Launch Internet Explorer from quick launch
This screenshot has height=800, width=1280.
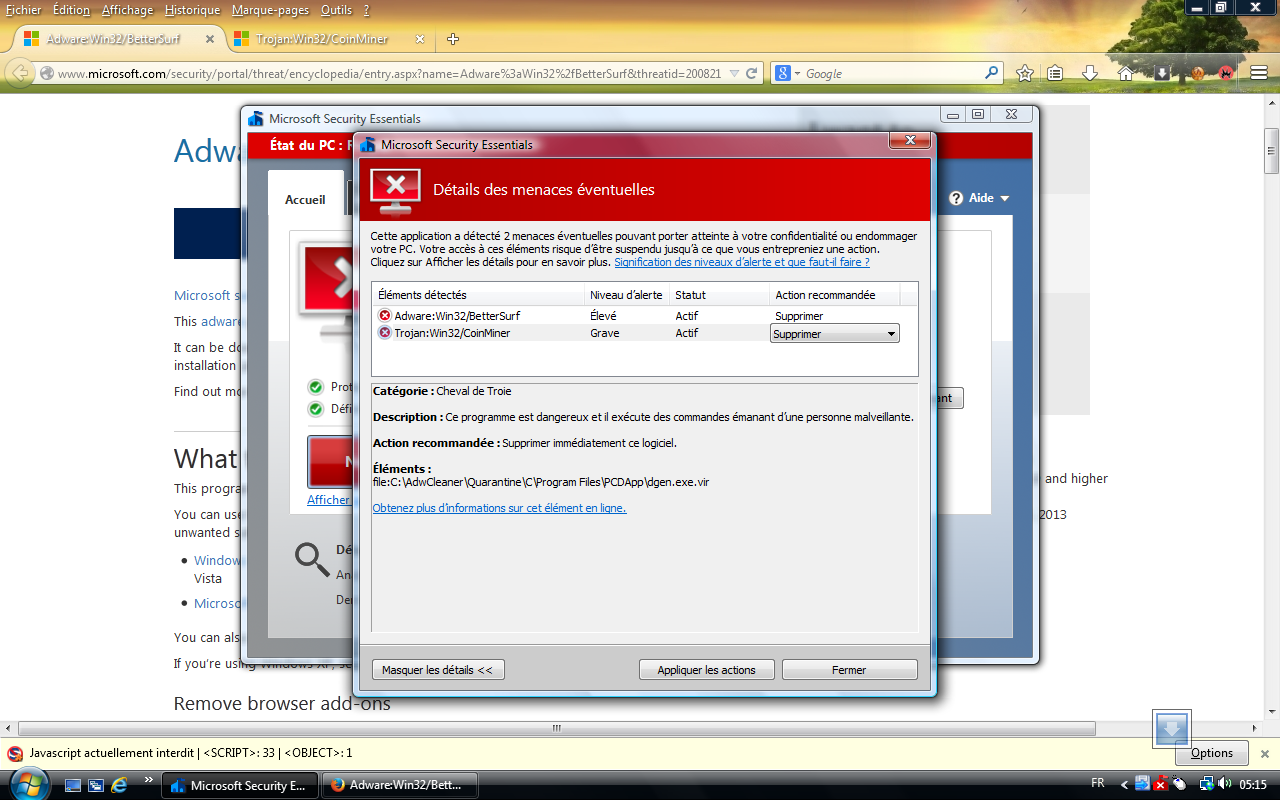[119, 785]
